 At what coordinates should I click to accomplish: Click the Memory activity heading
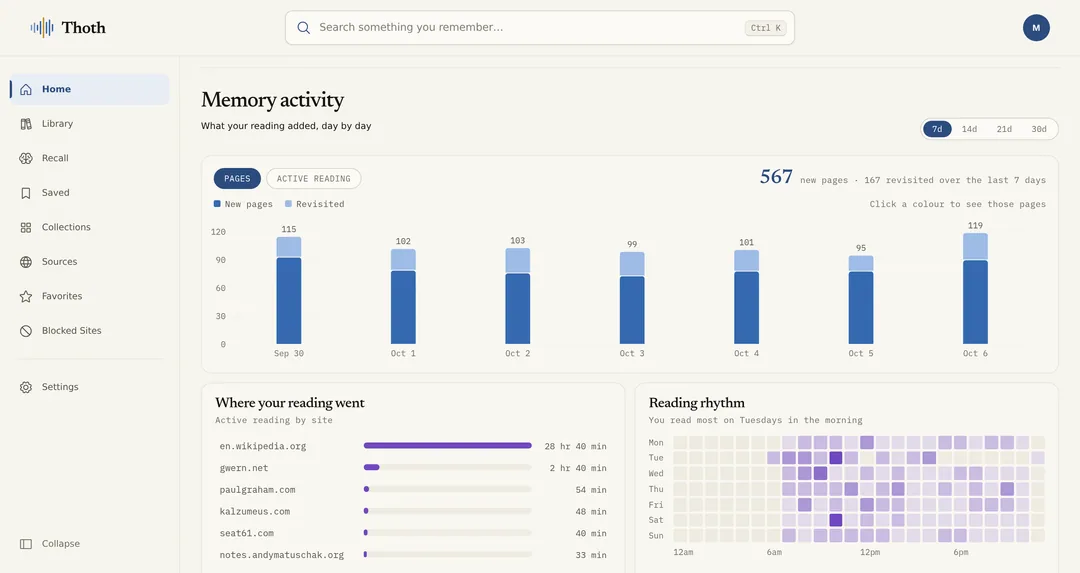pos(272,101)
